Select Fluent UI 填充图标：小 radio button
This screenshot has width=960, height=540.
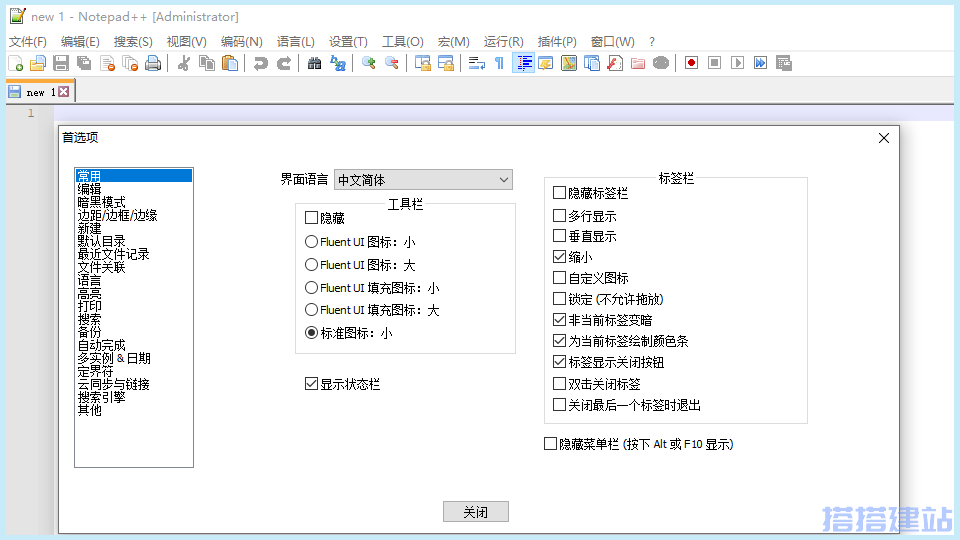pyautogui.click(x=311, y=287)
